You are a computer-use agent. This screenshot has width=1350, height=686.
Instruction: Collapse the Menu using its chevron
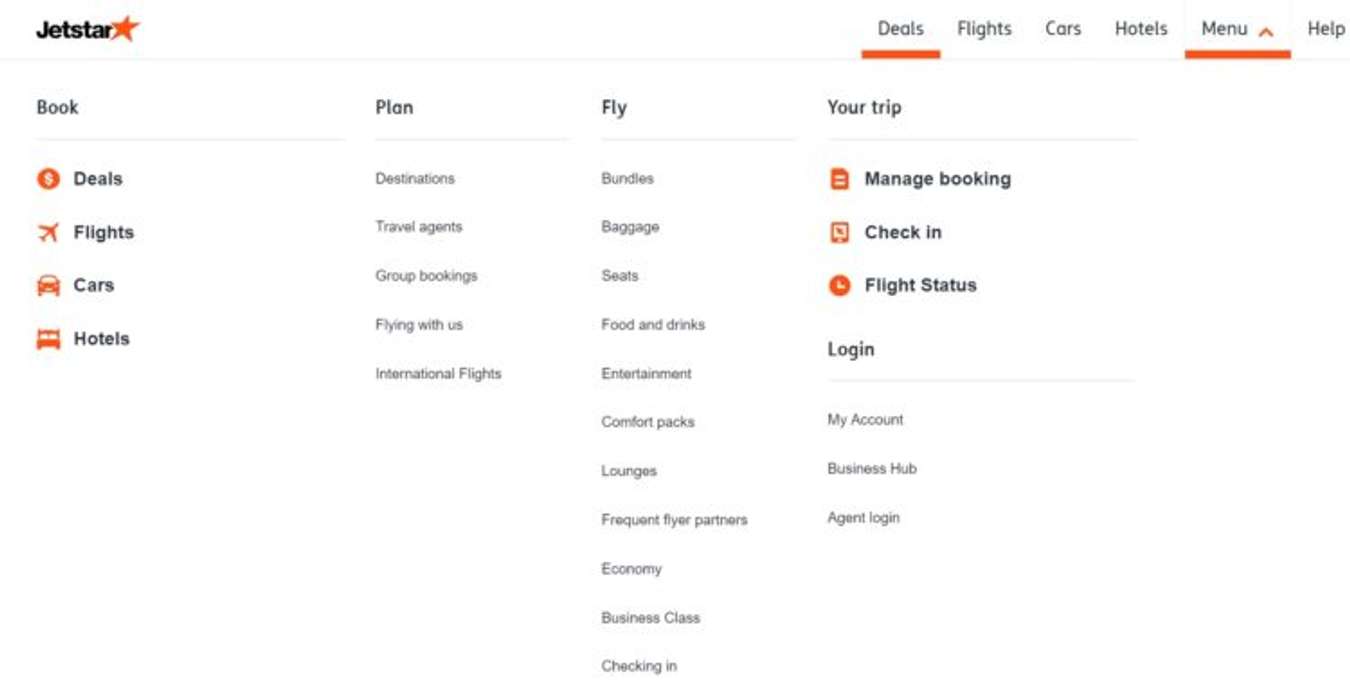1265,30
